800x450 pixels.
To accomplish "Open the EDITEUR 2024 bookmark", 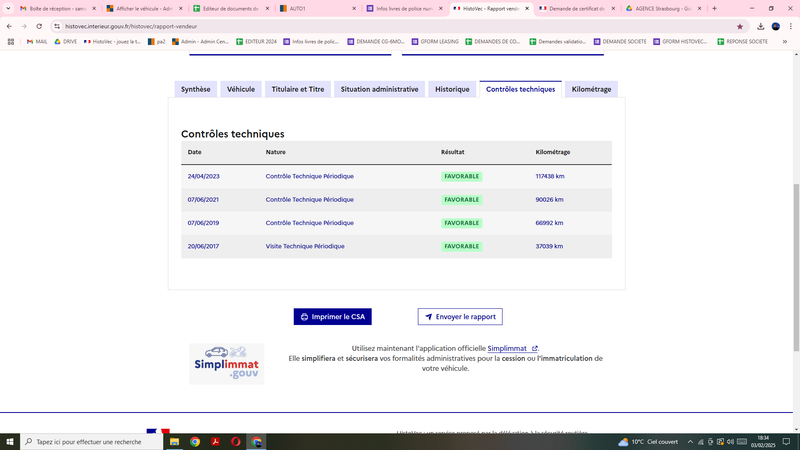I will (x=256, y=42).
